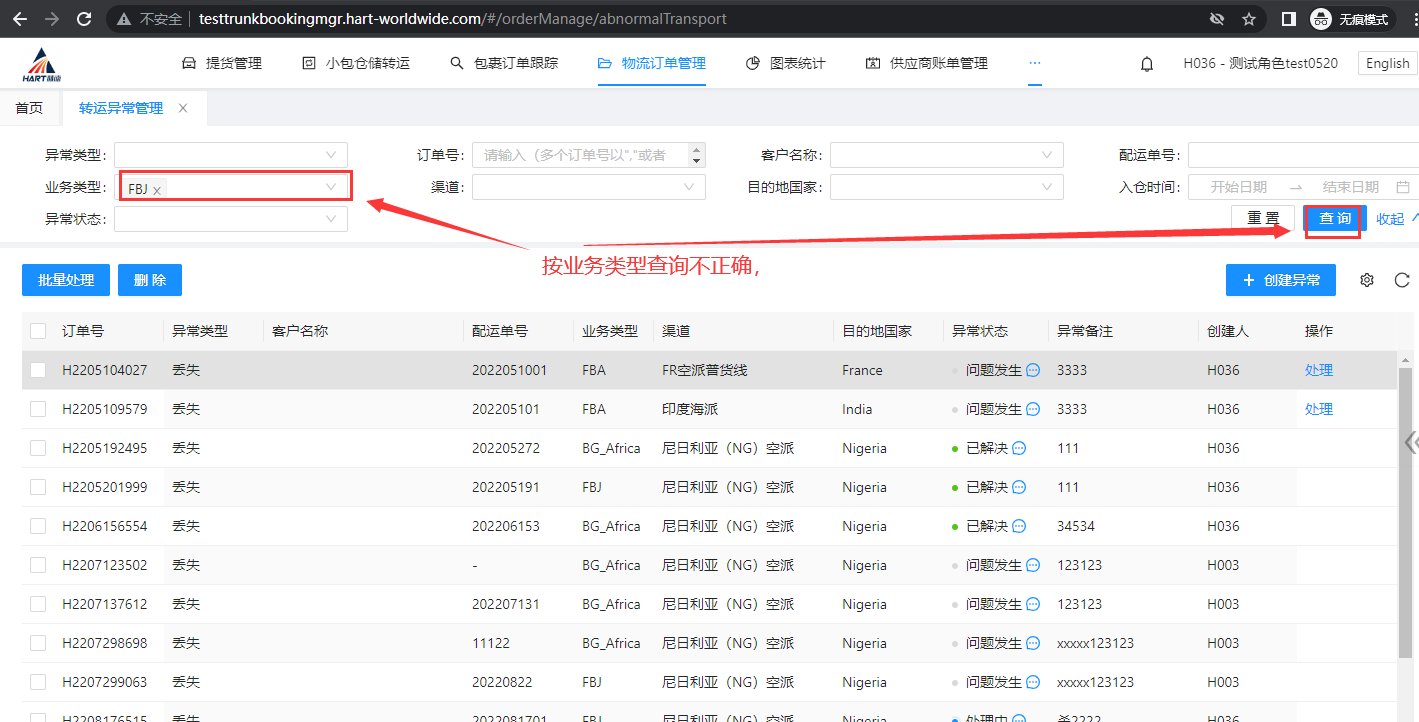
Task: Open the more menu ellipsis in navigation
Action: click(1035, 63)
